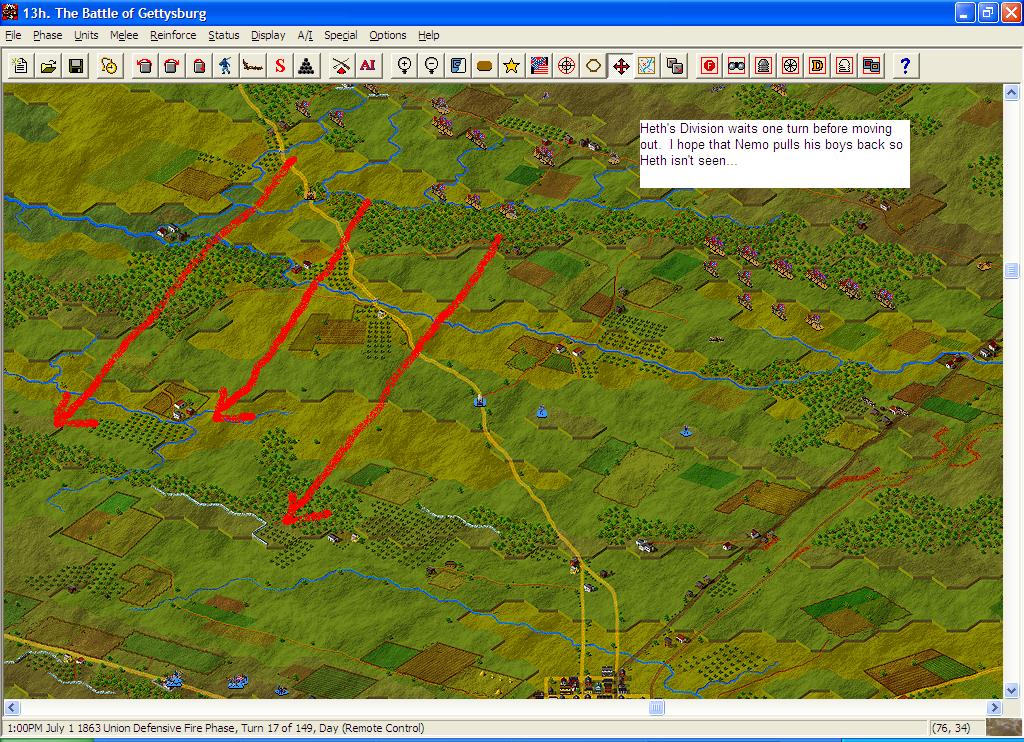Image resolution: width=1024 pixels, height=742 pixels.
Task: Close the Battle of Gettysburg window
Action: click(1010, 13)
